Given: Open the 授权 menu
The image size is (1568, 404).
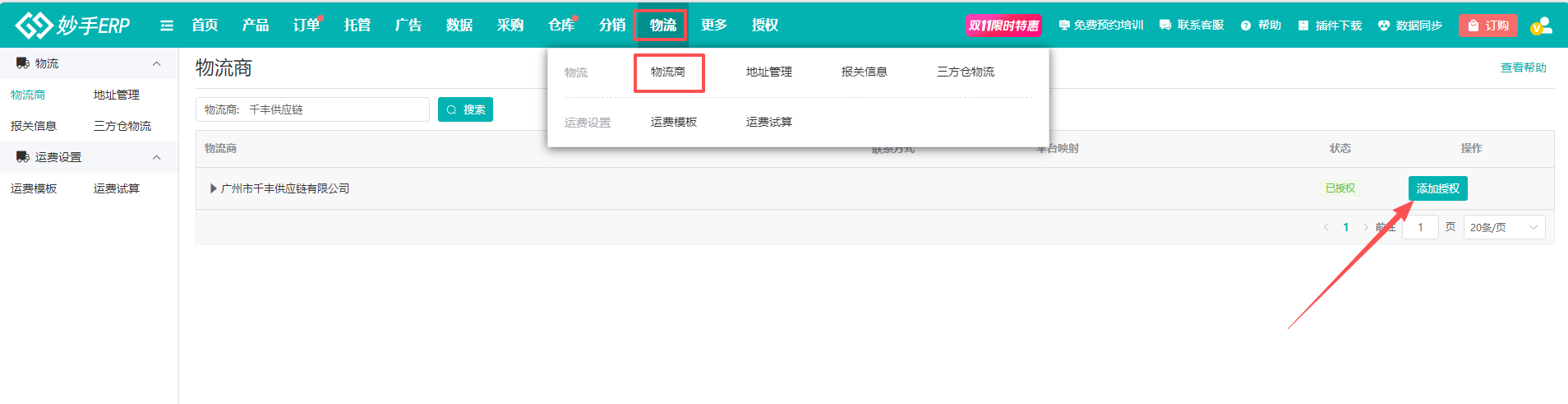Looking at the screenshot, I should click(765, 26).
